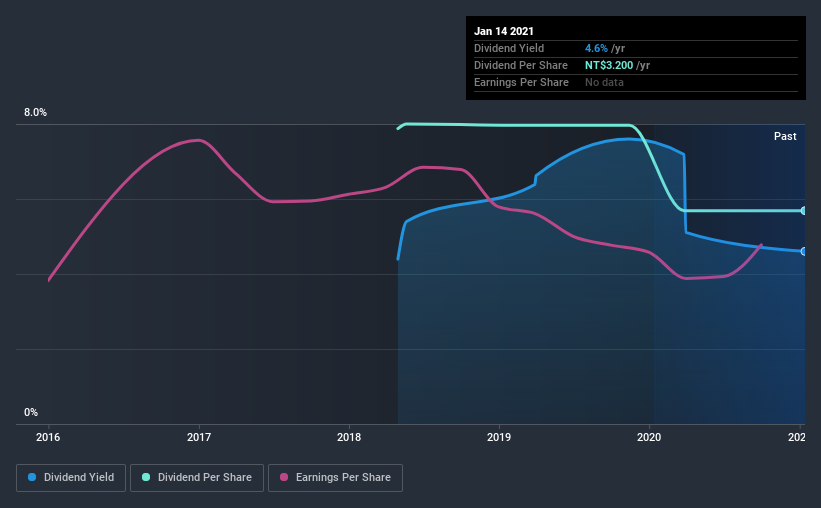
Task: Click the Past region label
Action: coord(785,136)
